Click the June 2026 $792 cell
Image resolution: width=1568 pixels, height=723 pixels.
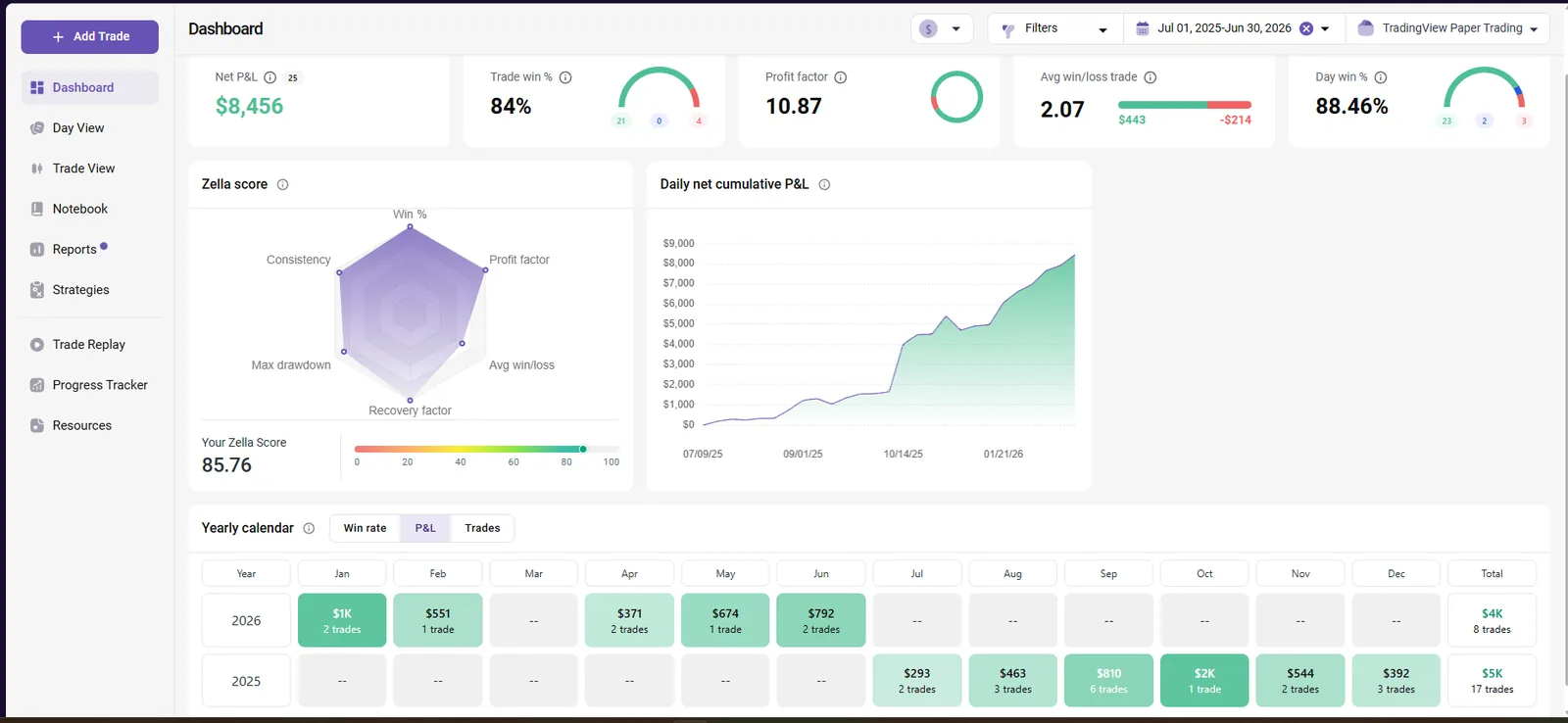click(x=821, y=620)
